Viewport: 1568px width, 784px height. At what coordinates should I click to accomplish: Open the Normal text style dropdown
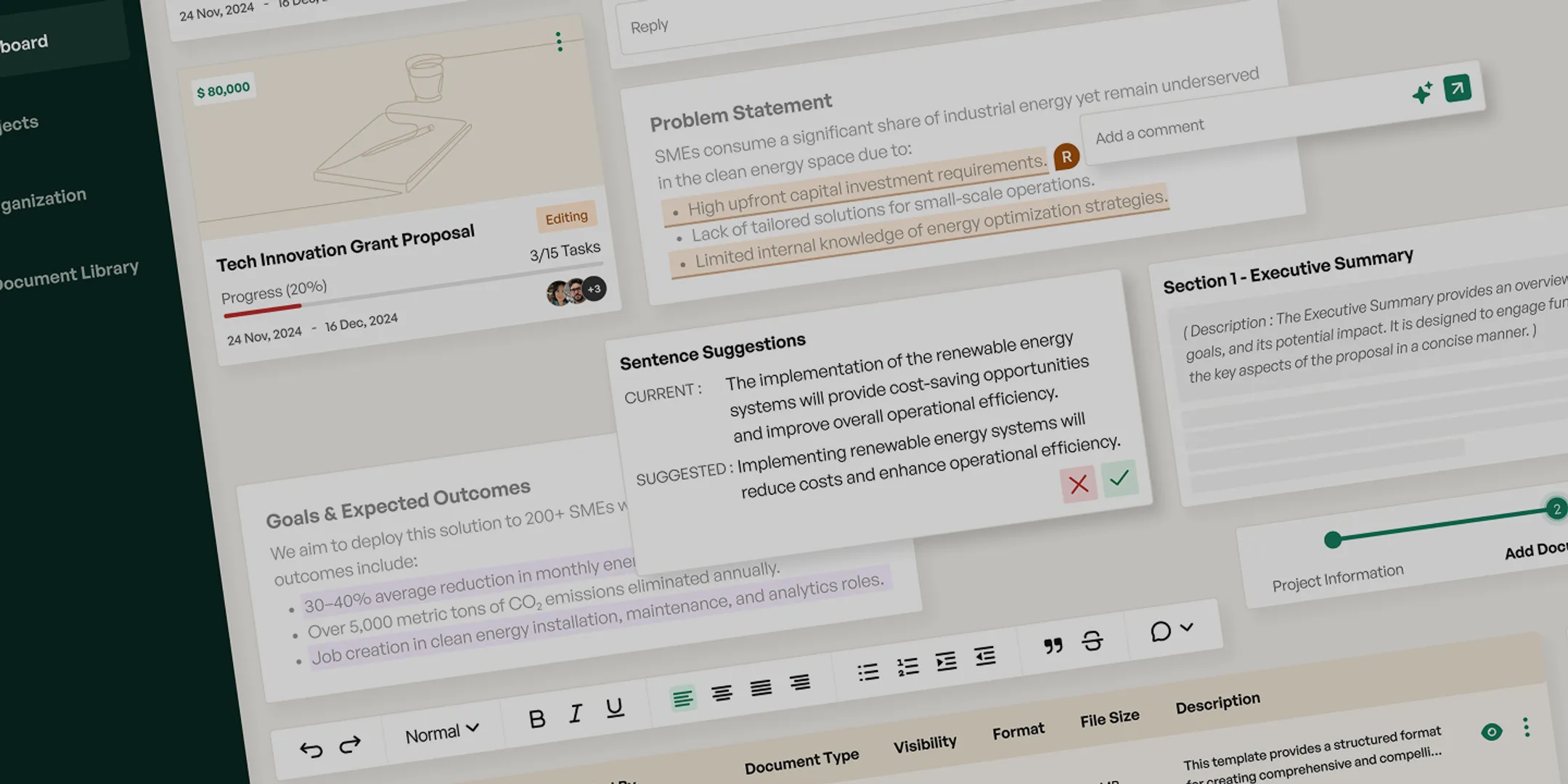click(442, 732)
